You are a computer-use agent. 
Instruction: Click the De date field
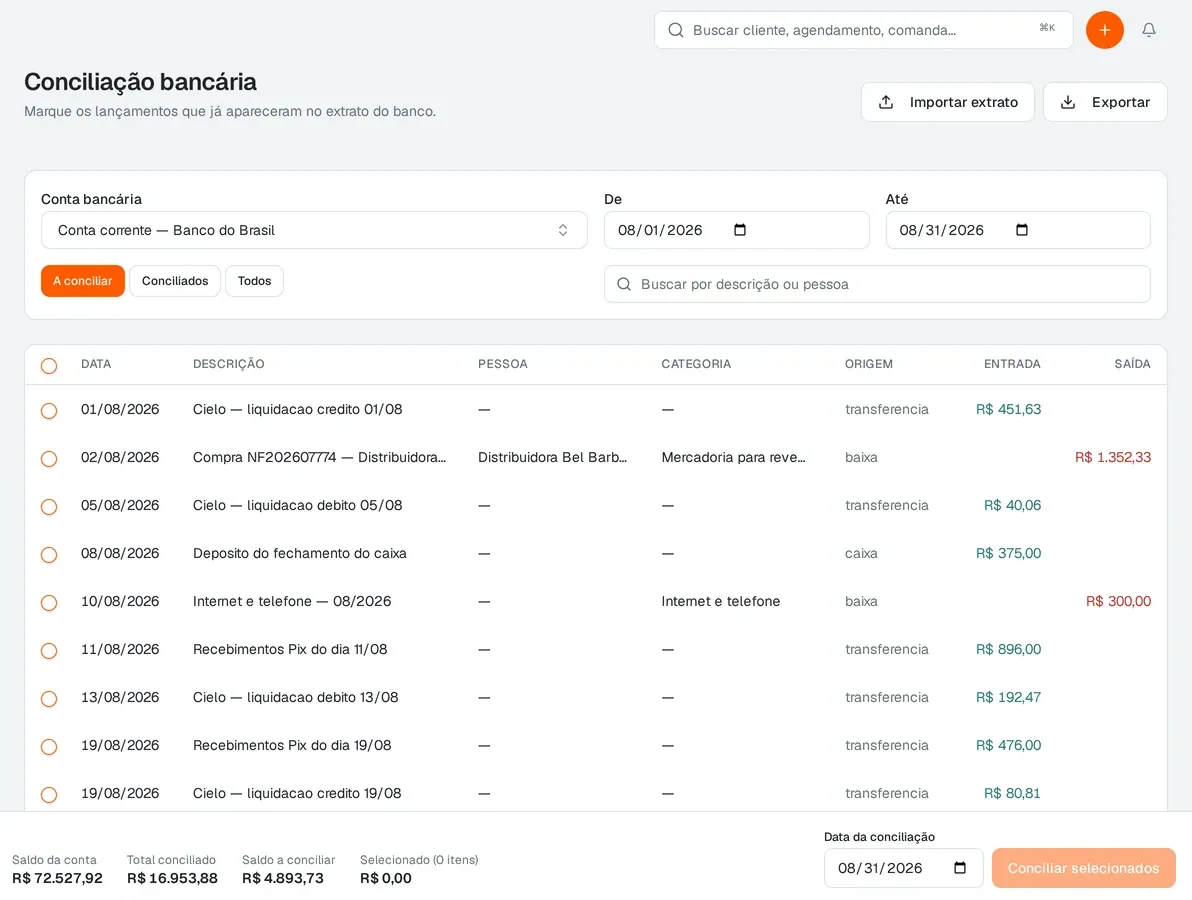[736, 230]
